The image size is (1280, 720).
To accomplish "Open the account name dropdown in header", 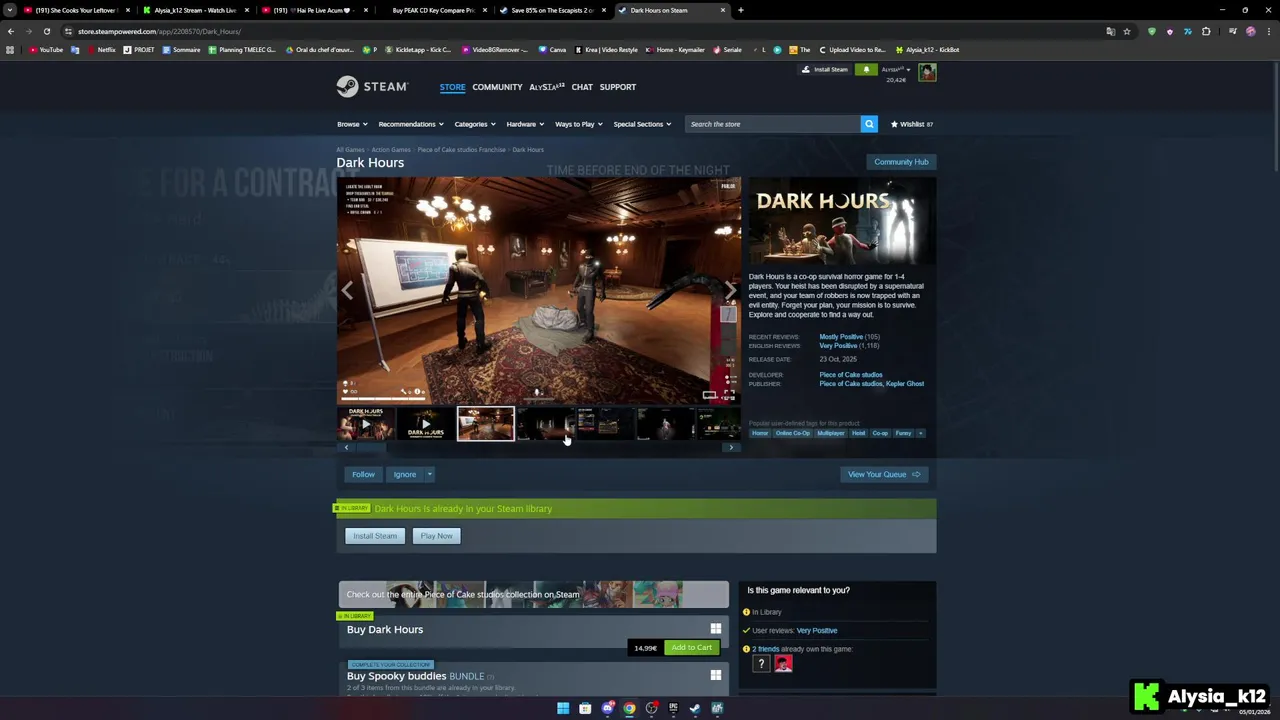I will (896, 69).
